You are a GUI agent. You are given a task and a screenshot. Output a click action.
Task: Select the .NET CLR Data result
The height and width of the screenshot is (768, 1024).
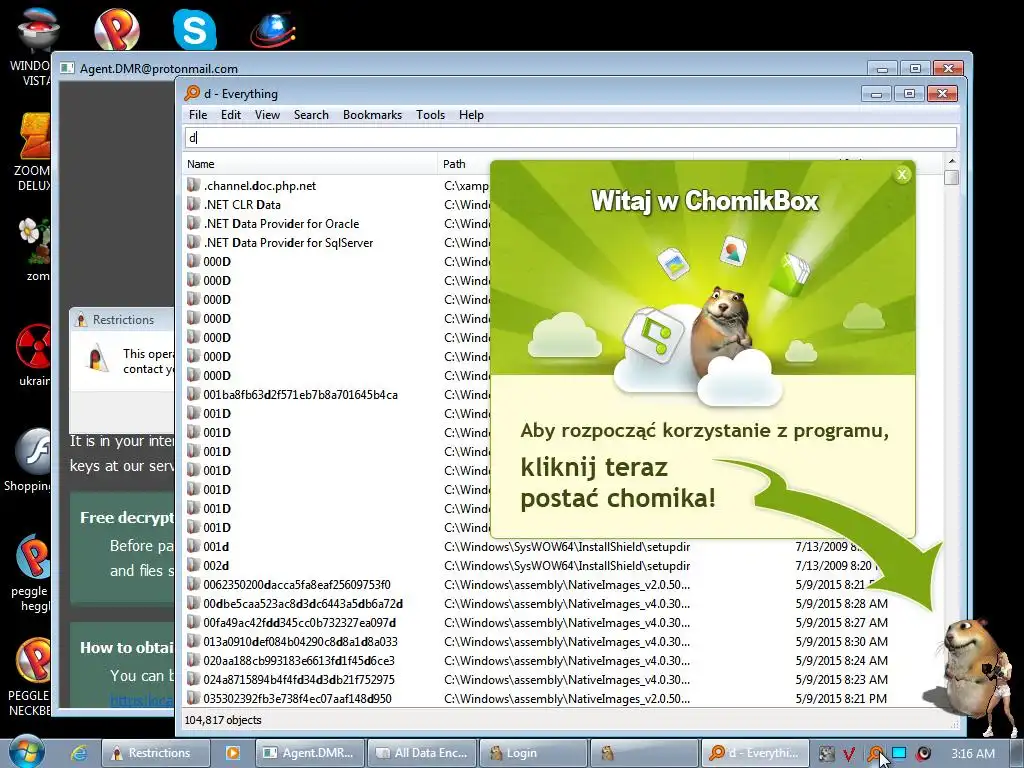click(242, 205)
